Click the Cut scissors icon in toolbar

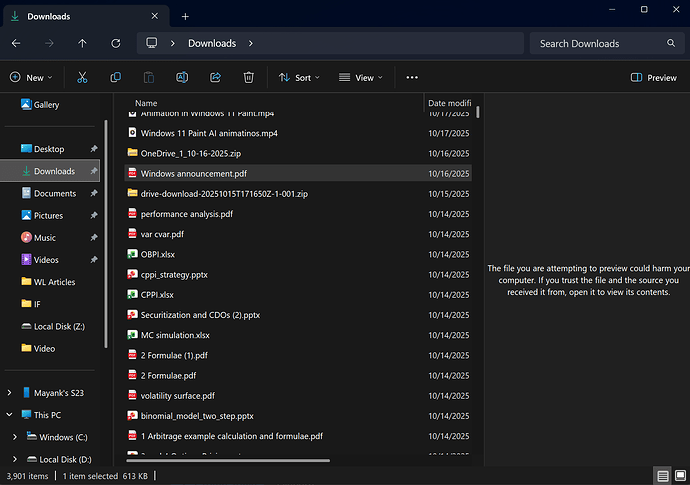[82, 77]
